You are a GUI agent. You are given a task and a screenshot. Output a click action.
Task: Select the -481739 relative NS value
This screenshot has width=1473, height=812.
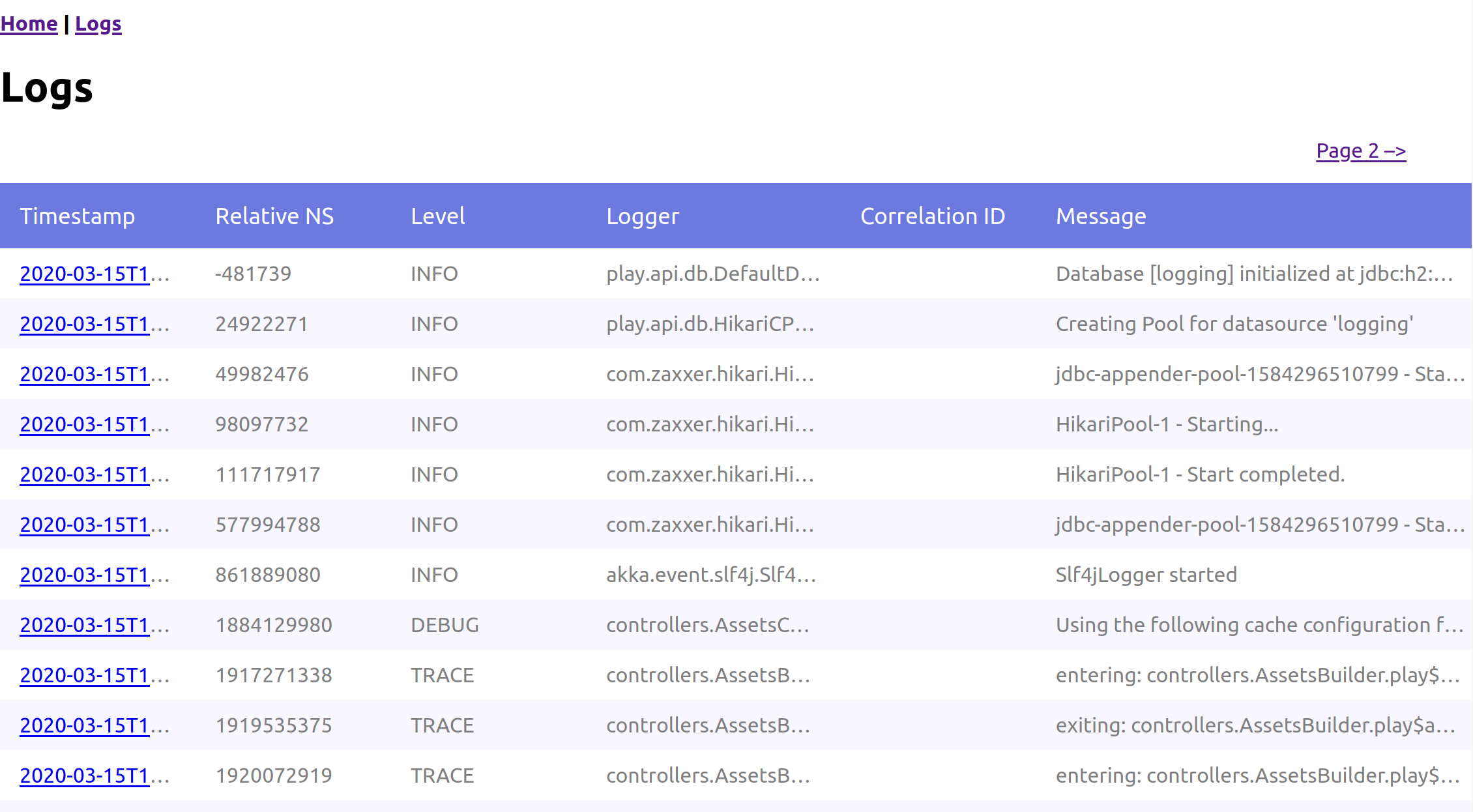click(x=253, y=274)
